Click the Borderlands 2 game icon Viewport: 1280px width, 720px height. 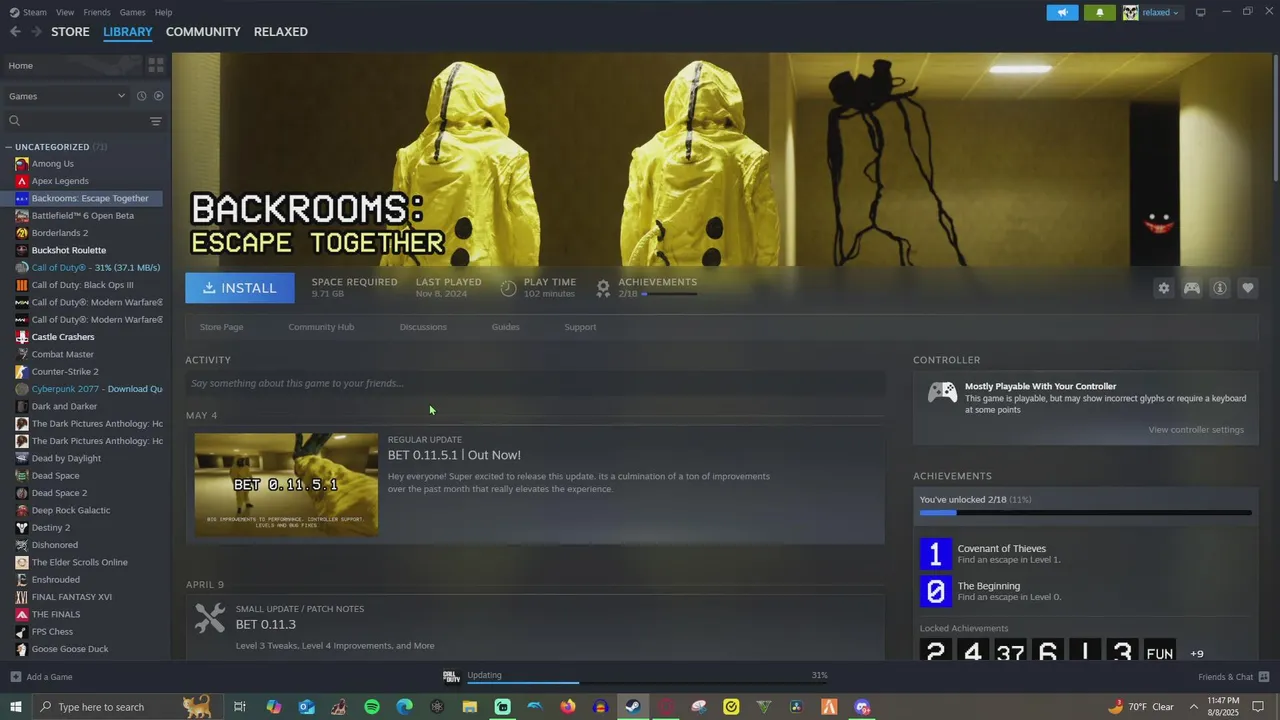(x=22, y=233)
